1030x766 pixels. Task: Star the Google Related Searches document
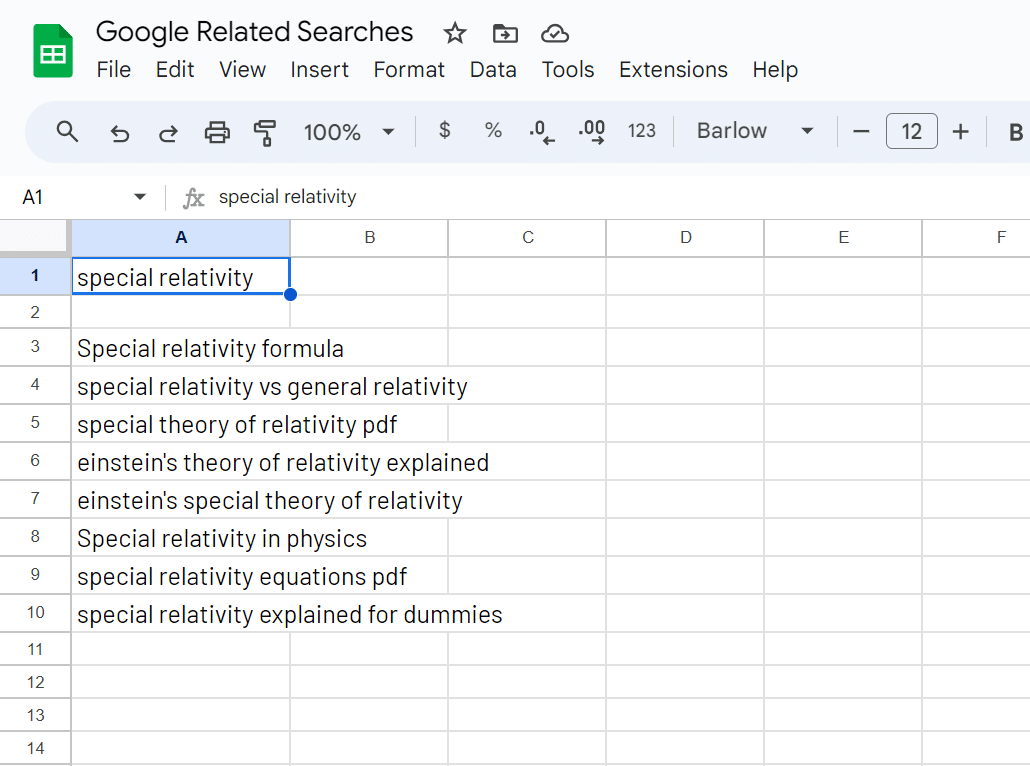(x=455, y=33)
